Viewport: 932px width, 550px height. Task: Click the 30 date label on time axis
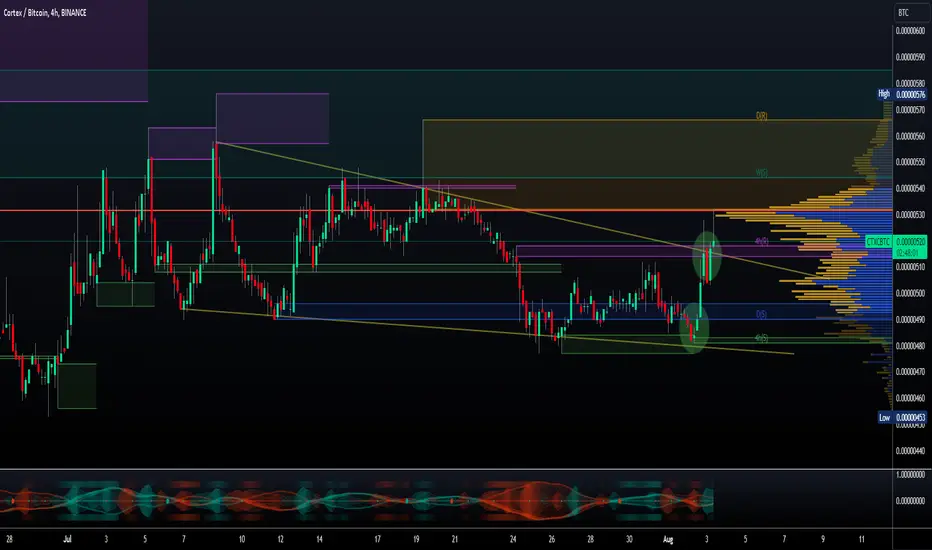click(629, 539)
